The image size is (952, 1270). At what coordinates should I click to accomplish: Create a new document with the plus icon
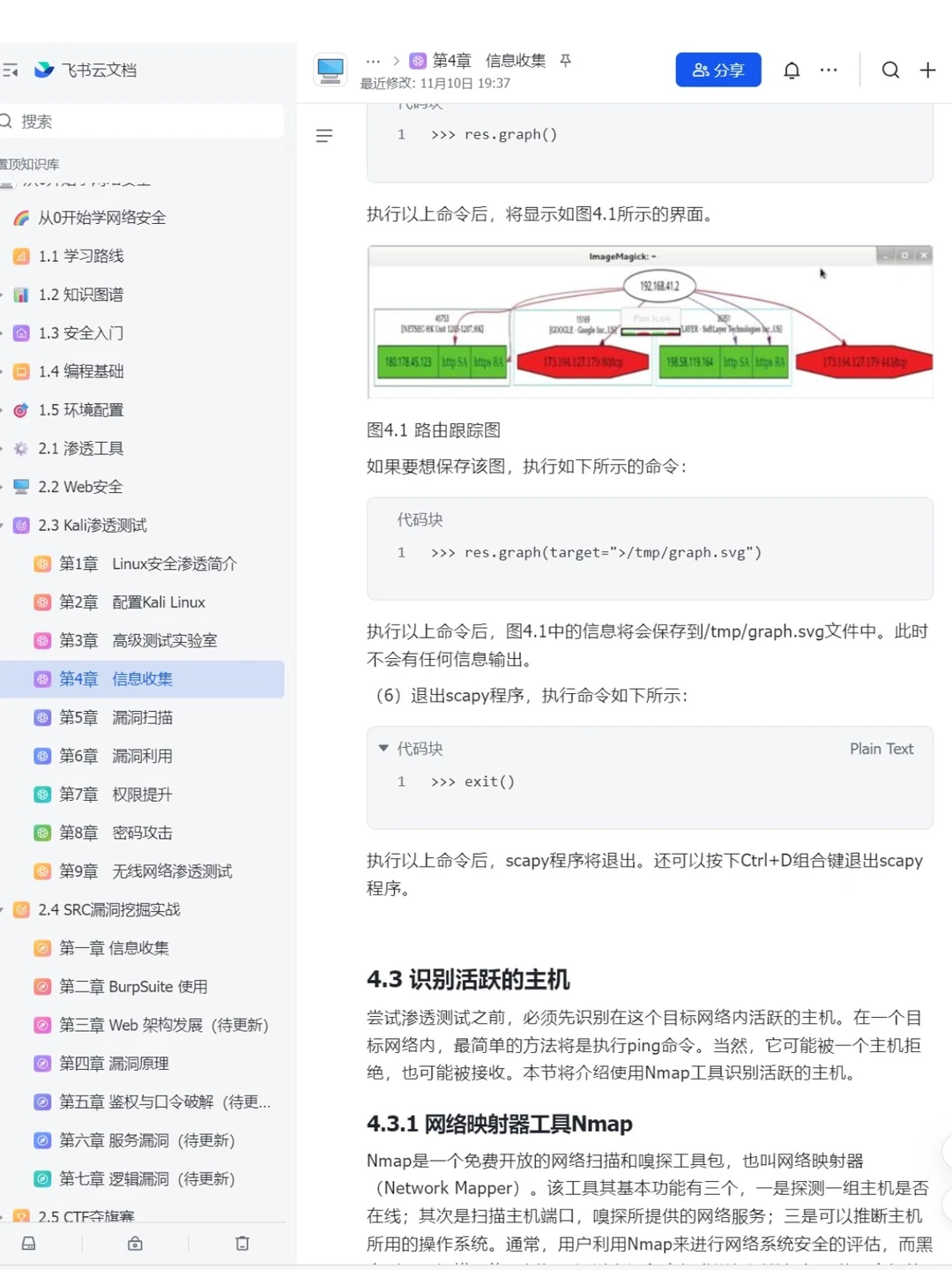click(x=926, y=70)
